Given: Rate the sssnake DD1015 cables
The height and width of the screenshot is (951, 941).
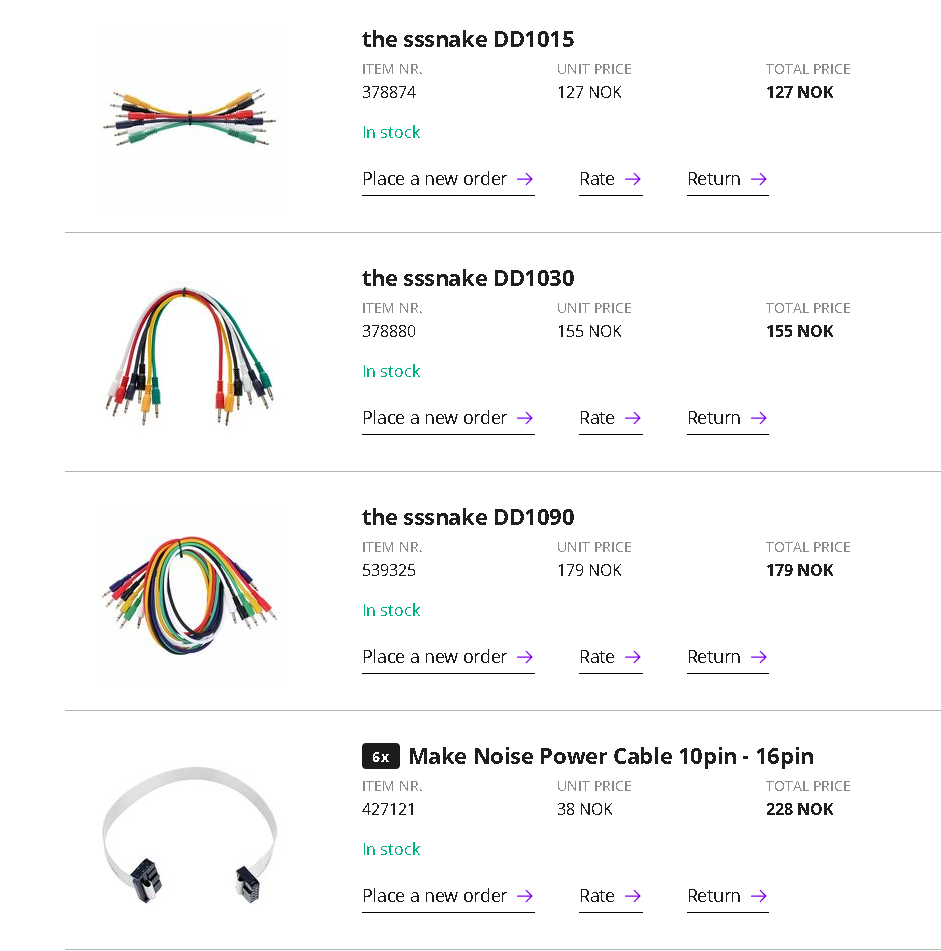Looking at the screenshot, I should coord(610,179).
